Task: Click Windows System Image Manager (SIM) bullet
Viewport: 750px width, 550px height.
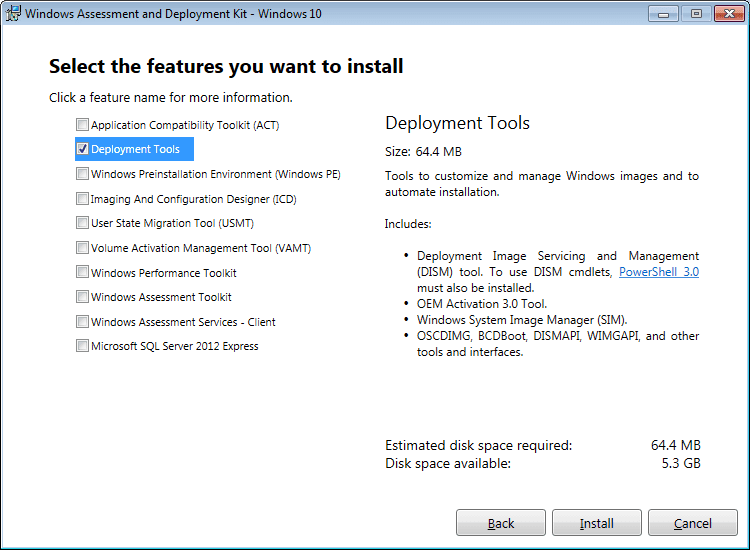Action: [x=522, y=320]
